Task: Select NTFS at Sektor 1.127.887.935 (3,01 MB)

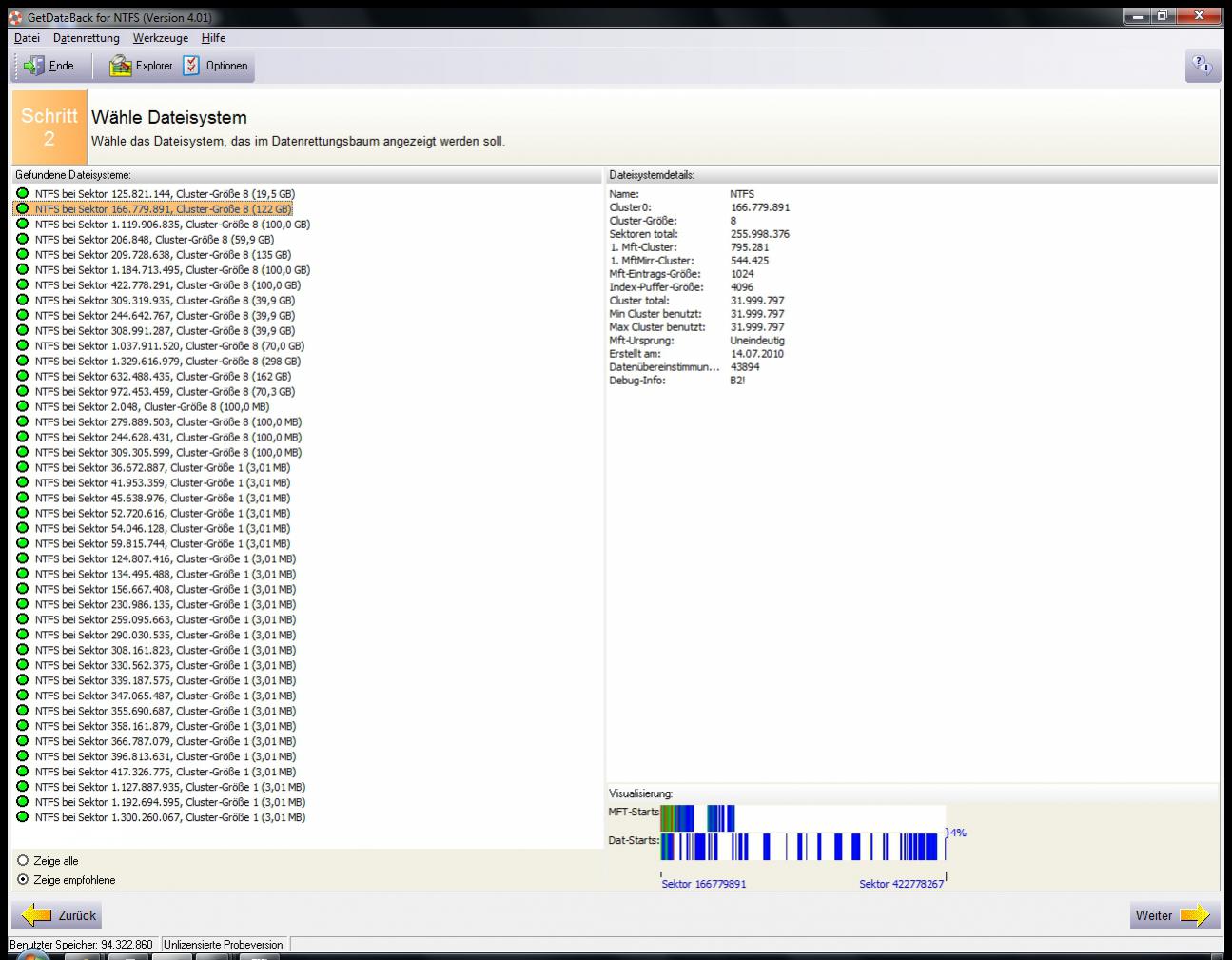Action: pyautogui.click(x=161, y=788)
